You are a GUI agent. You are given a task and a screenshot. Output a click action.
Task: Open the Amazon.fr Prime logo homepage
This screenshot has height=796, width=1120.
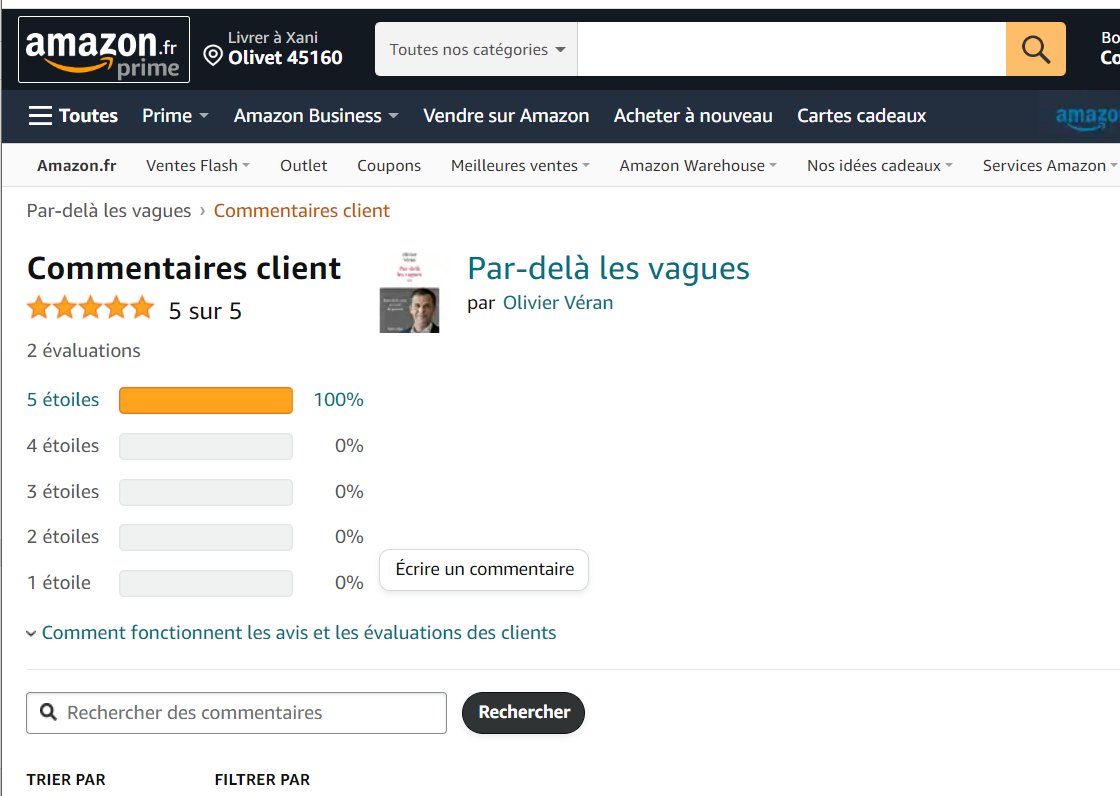(104, 50)
